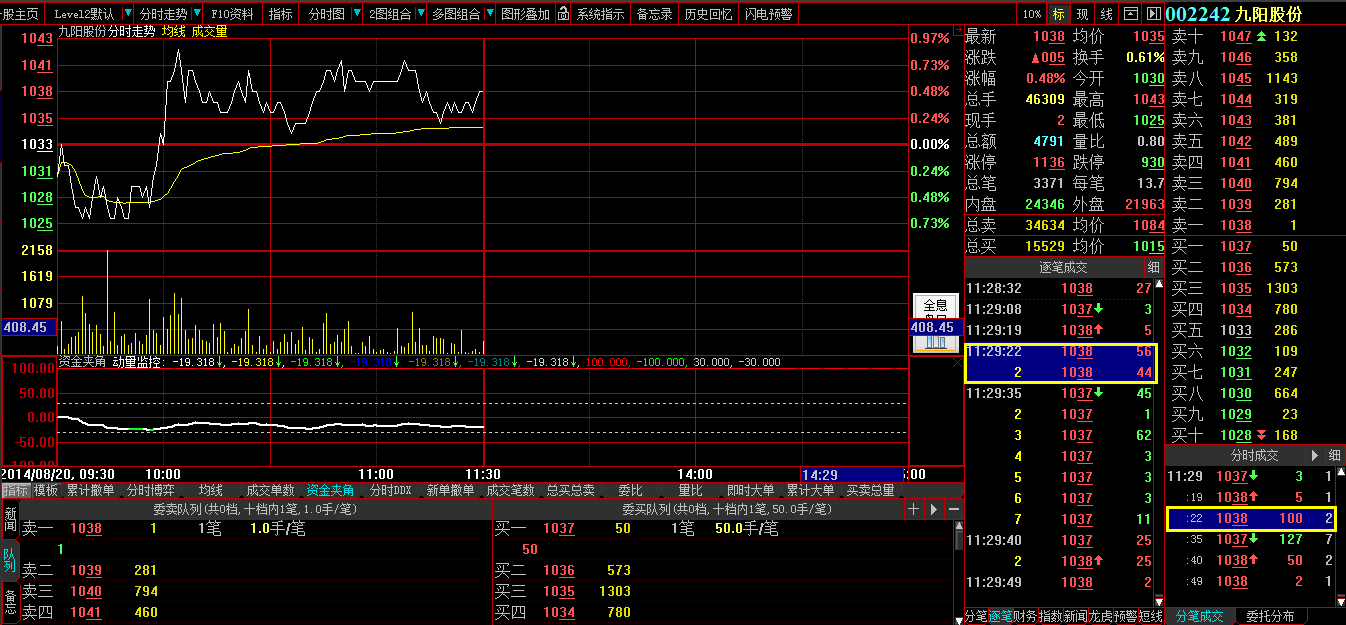Click the 指标 indicator toolbar button

coord(281,14)
